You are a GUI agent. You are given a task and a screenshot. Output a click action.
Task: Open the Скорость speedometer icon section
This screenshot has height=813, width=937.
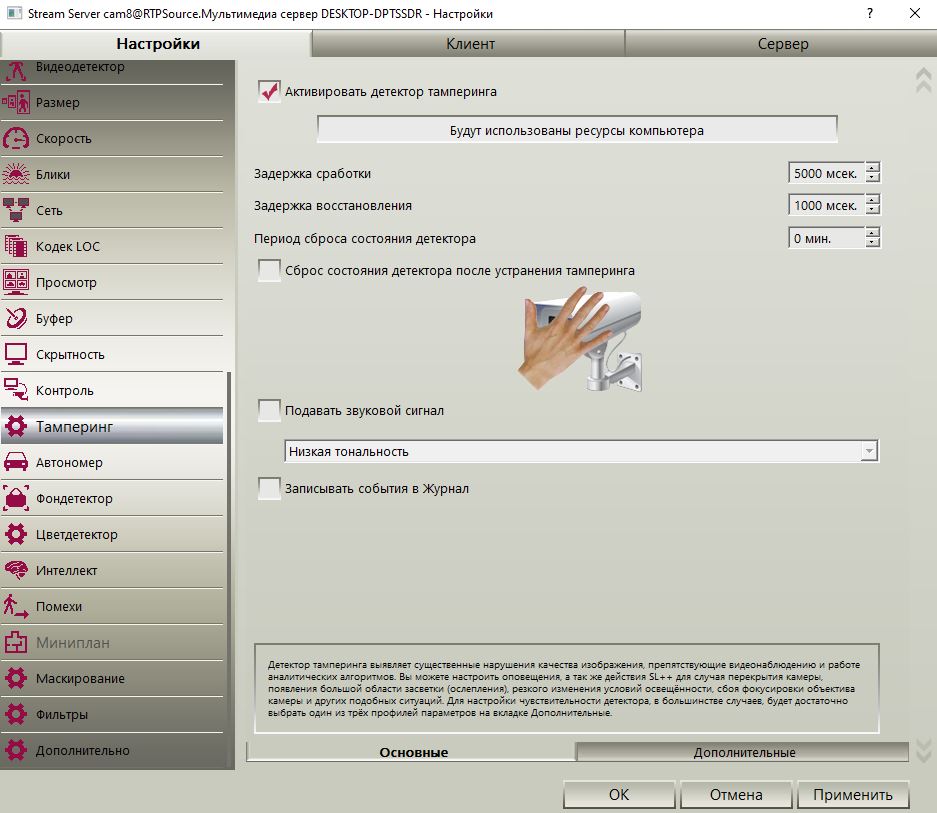coord(16,139)
